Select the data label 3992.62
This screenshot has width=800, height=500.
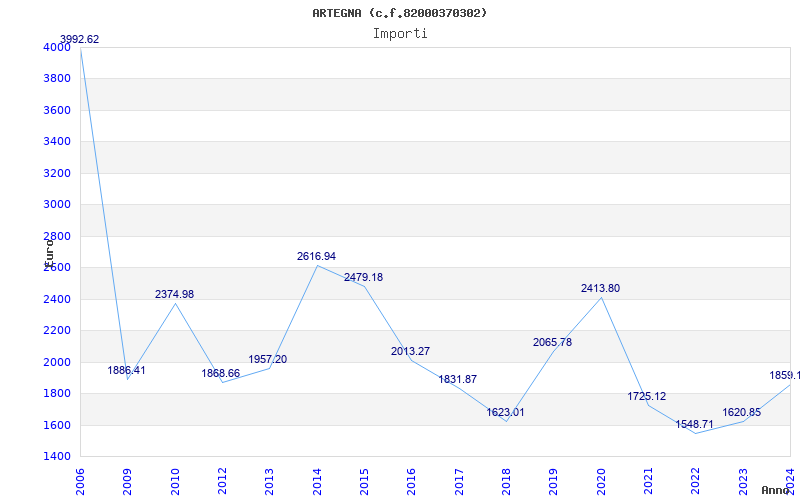coord(80,39)
